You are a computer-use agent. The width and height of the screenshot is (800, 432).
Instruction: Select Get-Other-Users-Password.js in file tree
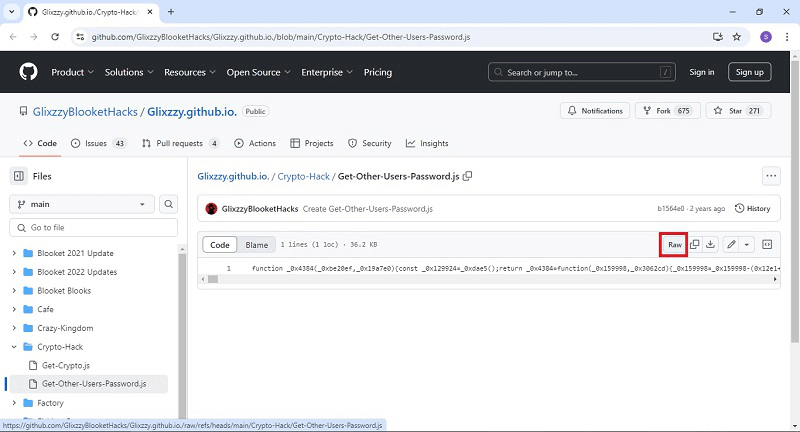[x=89, y=384]
